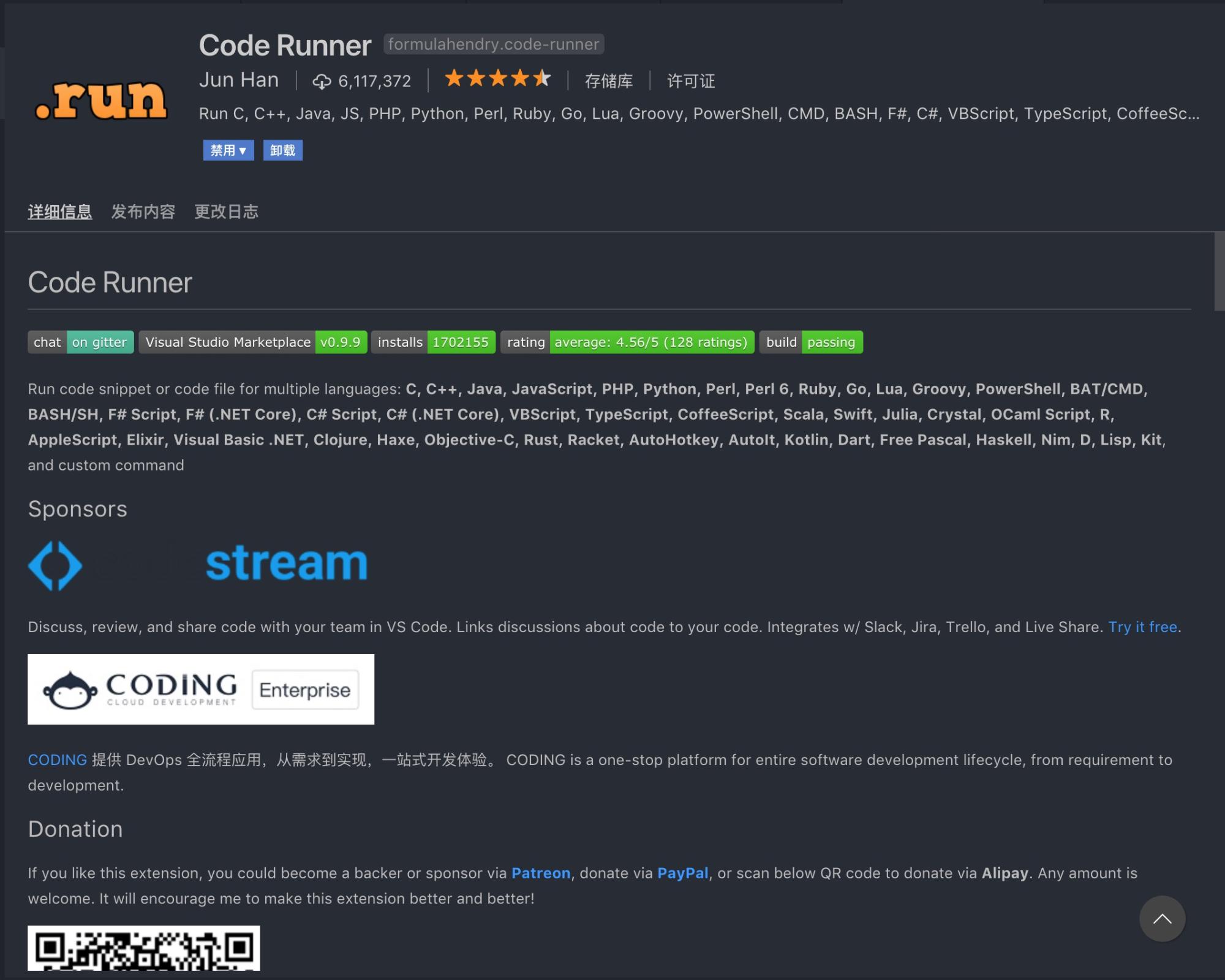The width and height of the screenshot is (1225, 980).
Task: Open the 许可证 license link
Action: coord(691,81)
